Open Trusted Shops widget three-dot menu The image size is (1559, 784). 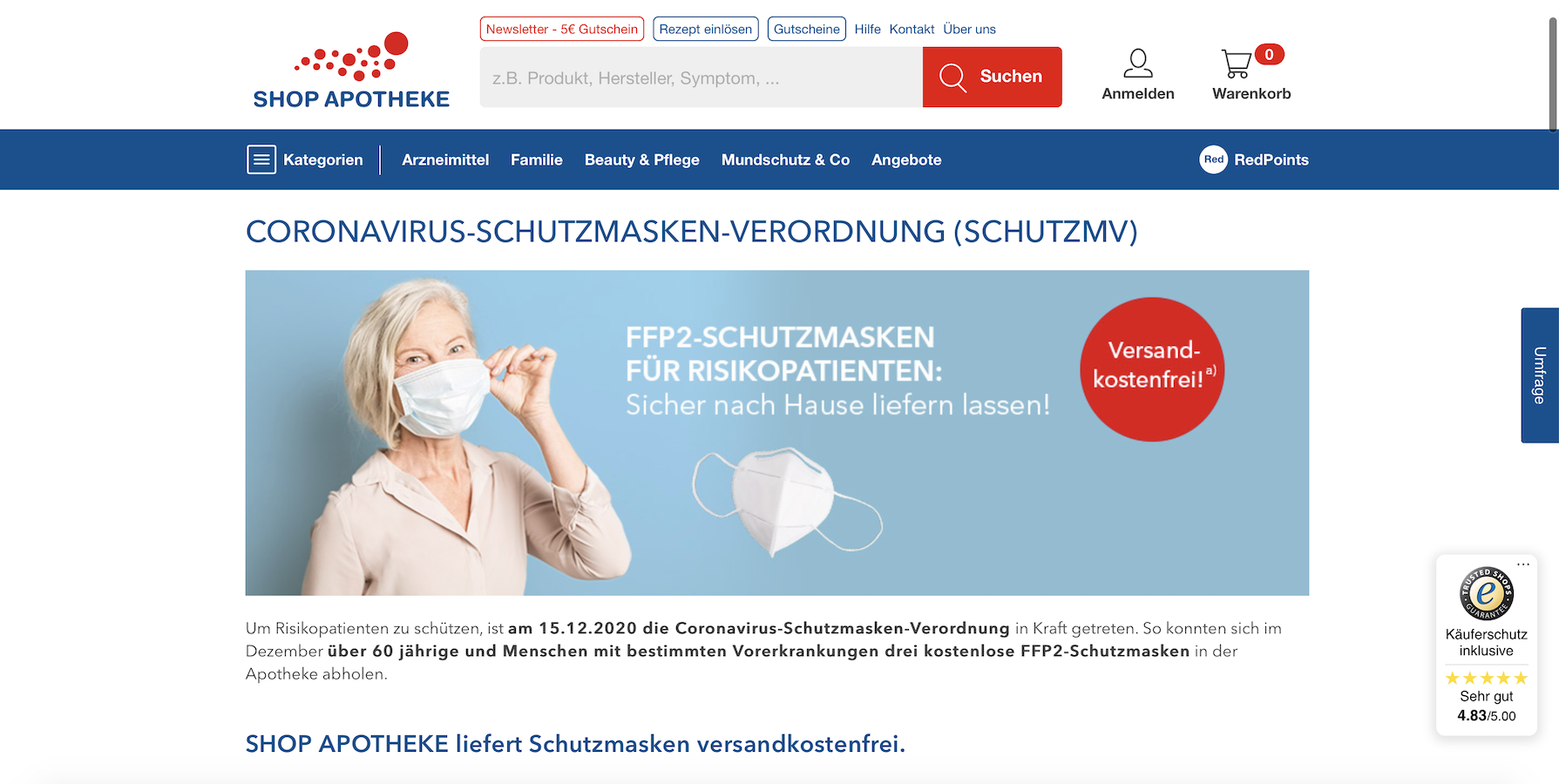[x=1523, y=564]
